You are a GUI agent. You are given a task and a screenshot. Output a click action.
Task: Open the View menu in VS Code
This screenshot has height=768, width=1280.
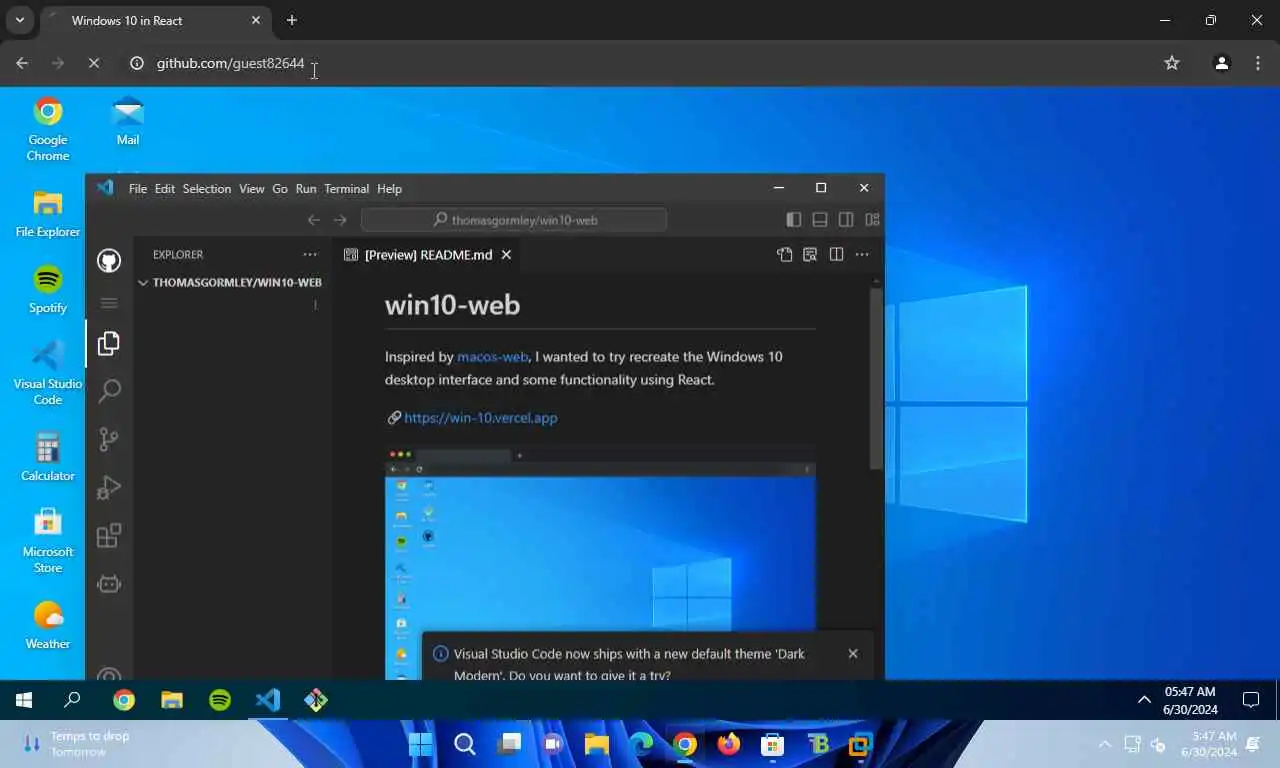pos(252,189)
